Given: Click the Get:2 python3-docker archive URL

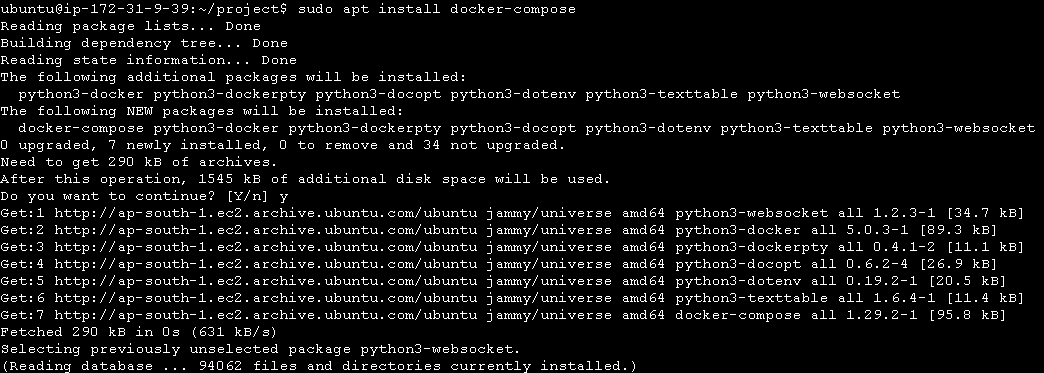Looking at the screenshot, I should [x=266, y=230].
